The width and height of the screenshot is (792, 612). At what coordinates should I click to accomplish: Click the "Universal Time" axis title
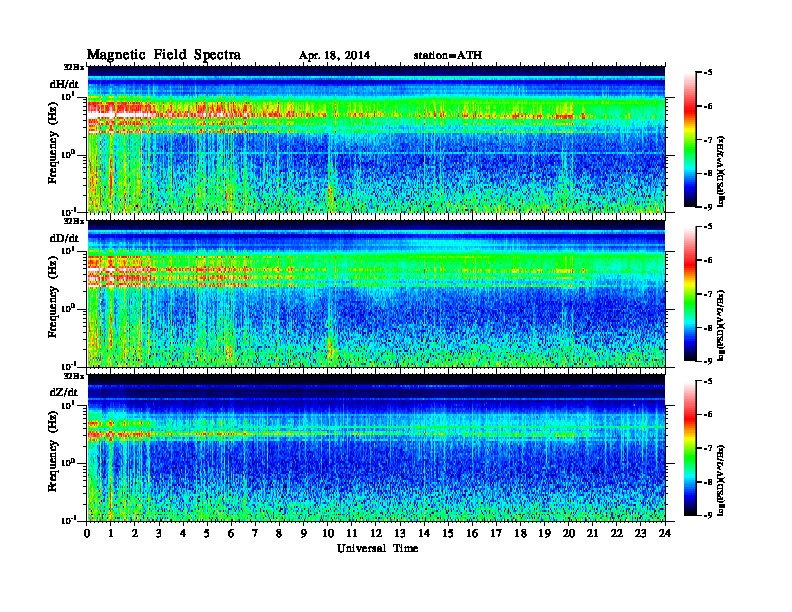(377, 548)
